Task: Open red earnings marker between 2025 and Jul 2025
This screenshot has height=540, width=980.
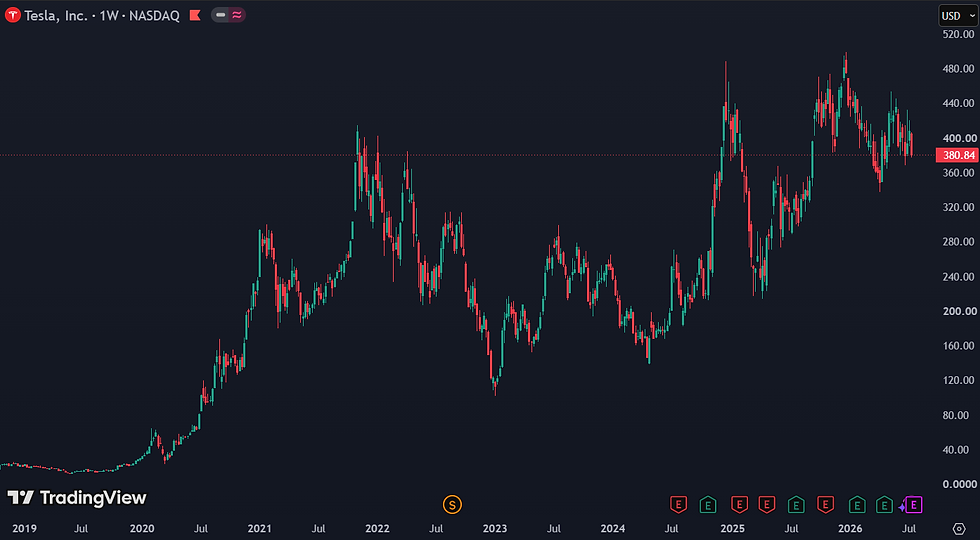Action: 767,504
